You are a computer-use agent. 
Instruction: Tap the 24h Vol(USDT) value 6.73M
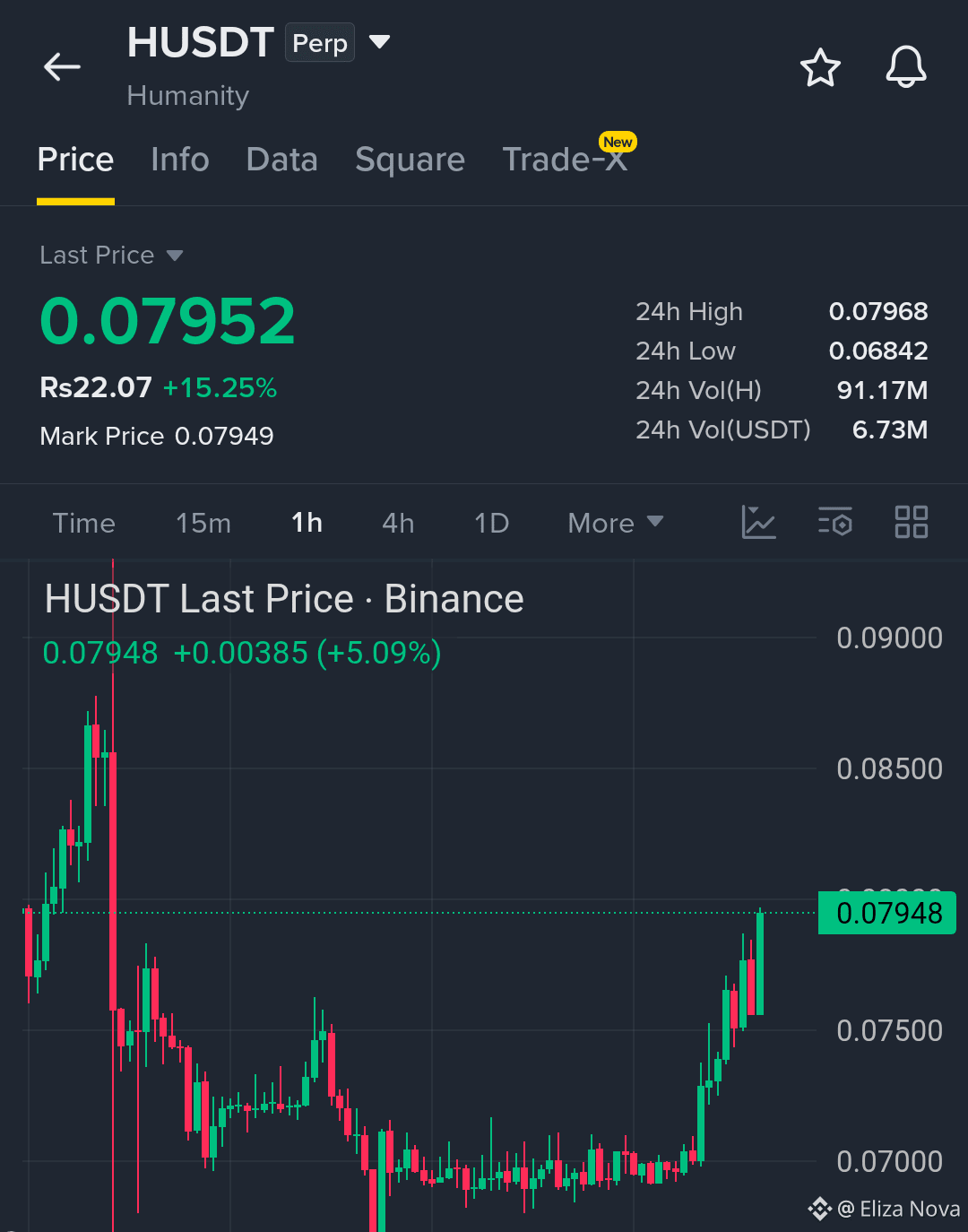890,429
